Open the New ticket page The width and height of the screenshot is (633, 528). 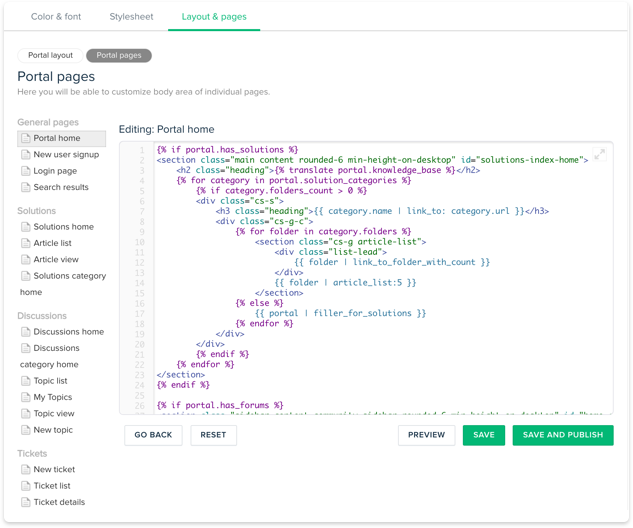(54, 469)
